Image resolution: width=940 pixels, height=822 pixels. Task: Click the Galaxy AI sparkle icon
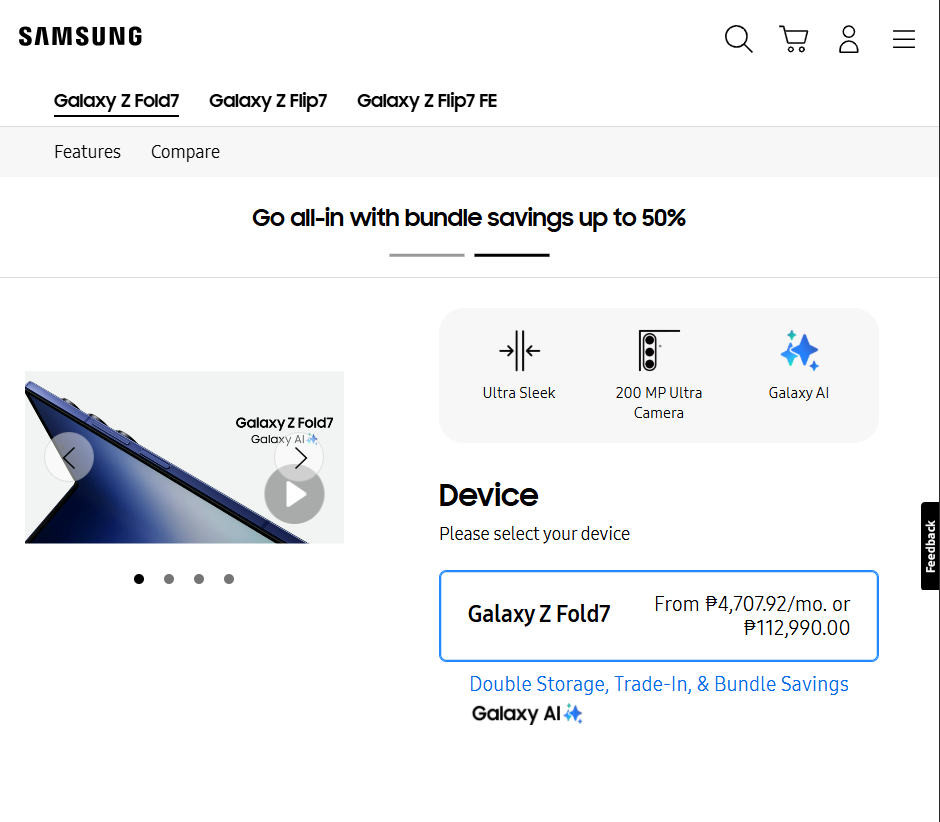799,351
